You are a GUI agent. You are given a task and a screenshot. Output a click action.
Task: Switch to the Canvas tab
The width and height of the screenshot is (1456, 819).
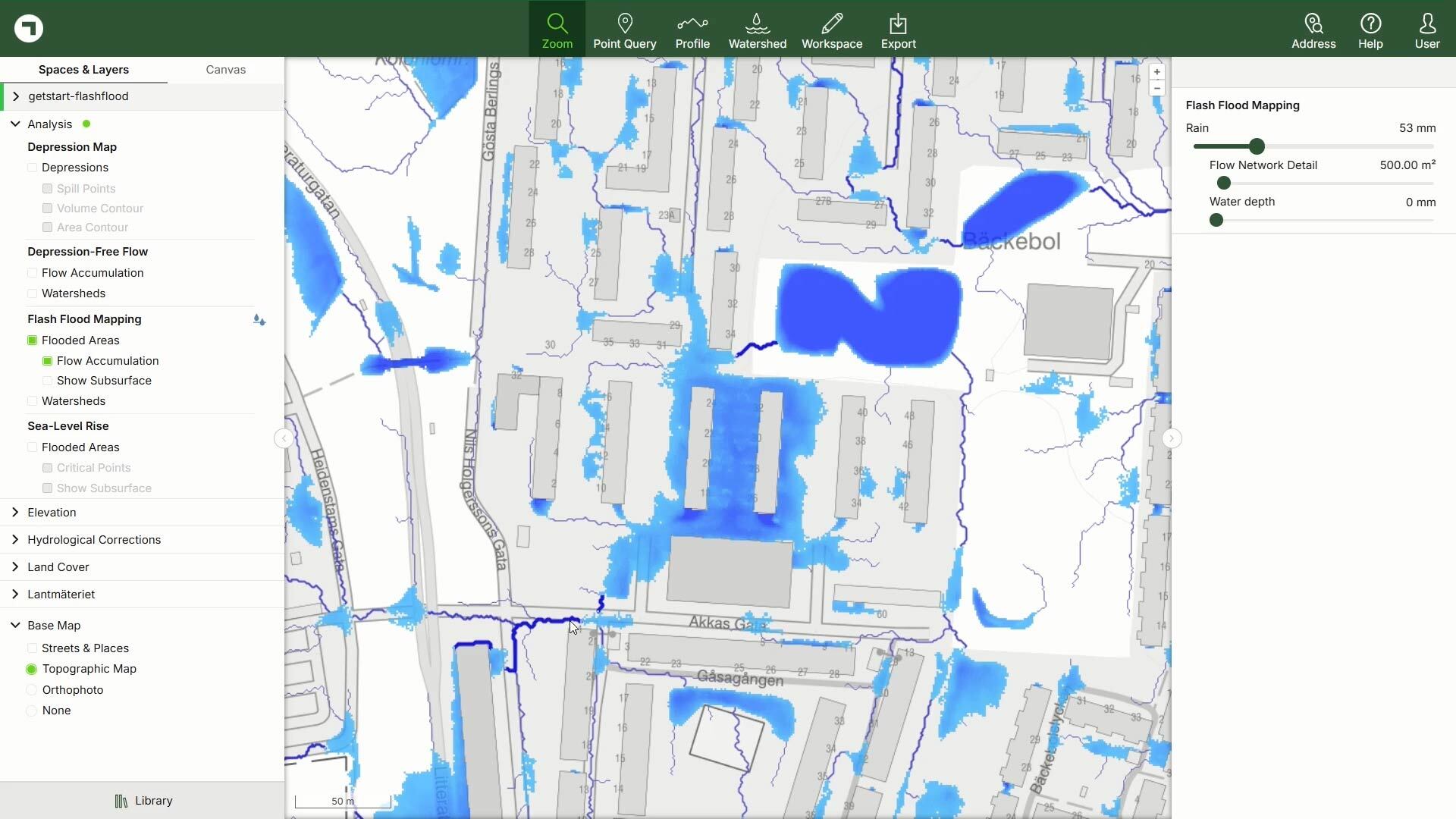coord(225,70)
